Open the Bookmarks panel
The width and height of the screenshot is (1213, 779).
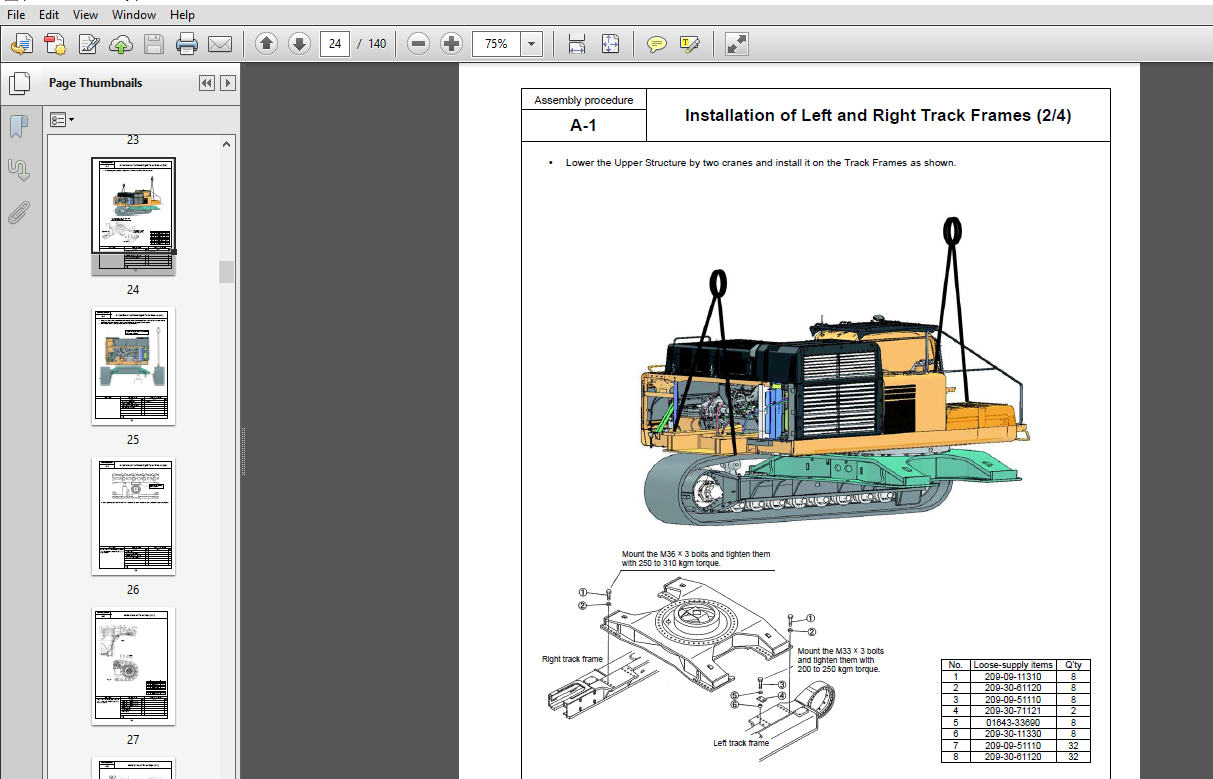19,126
